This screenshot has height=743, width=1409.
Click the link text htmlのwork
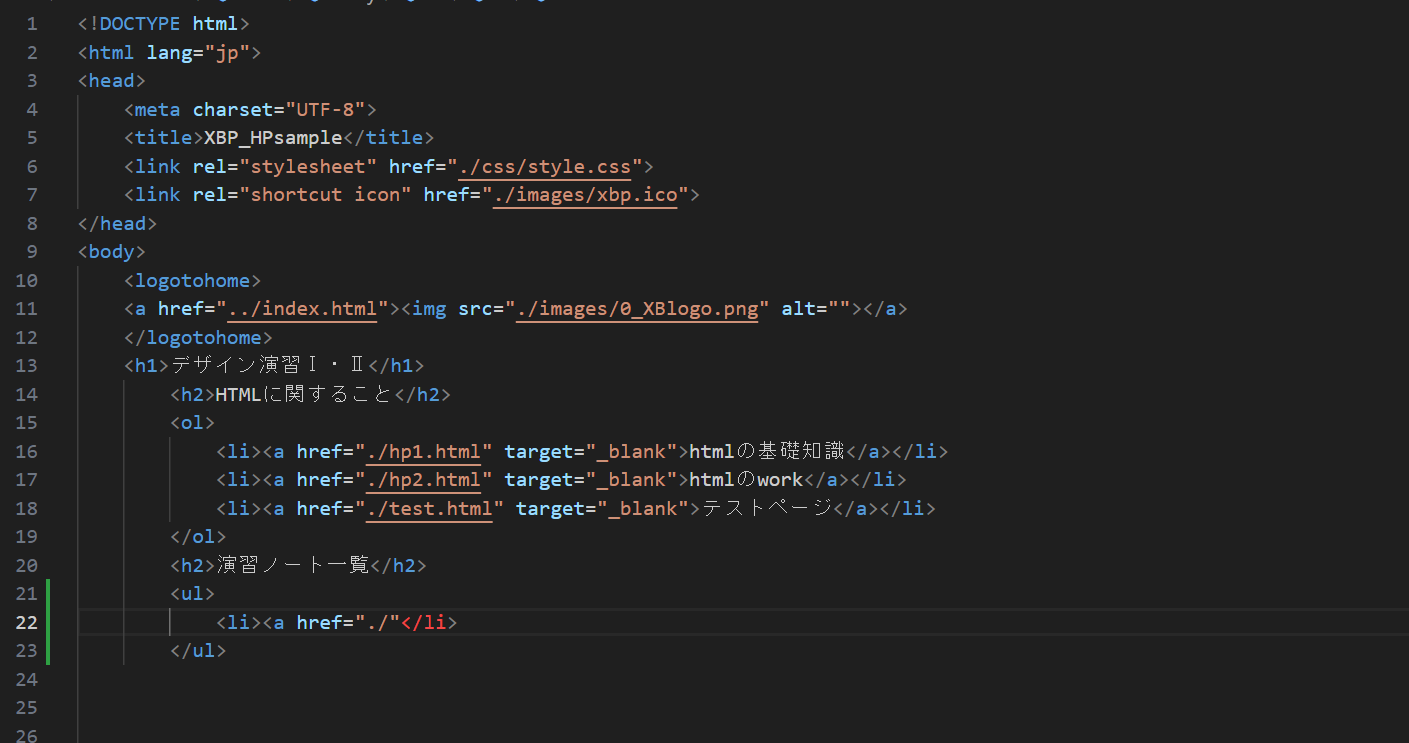747,480
